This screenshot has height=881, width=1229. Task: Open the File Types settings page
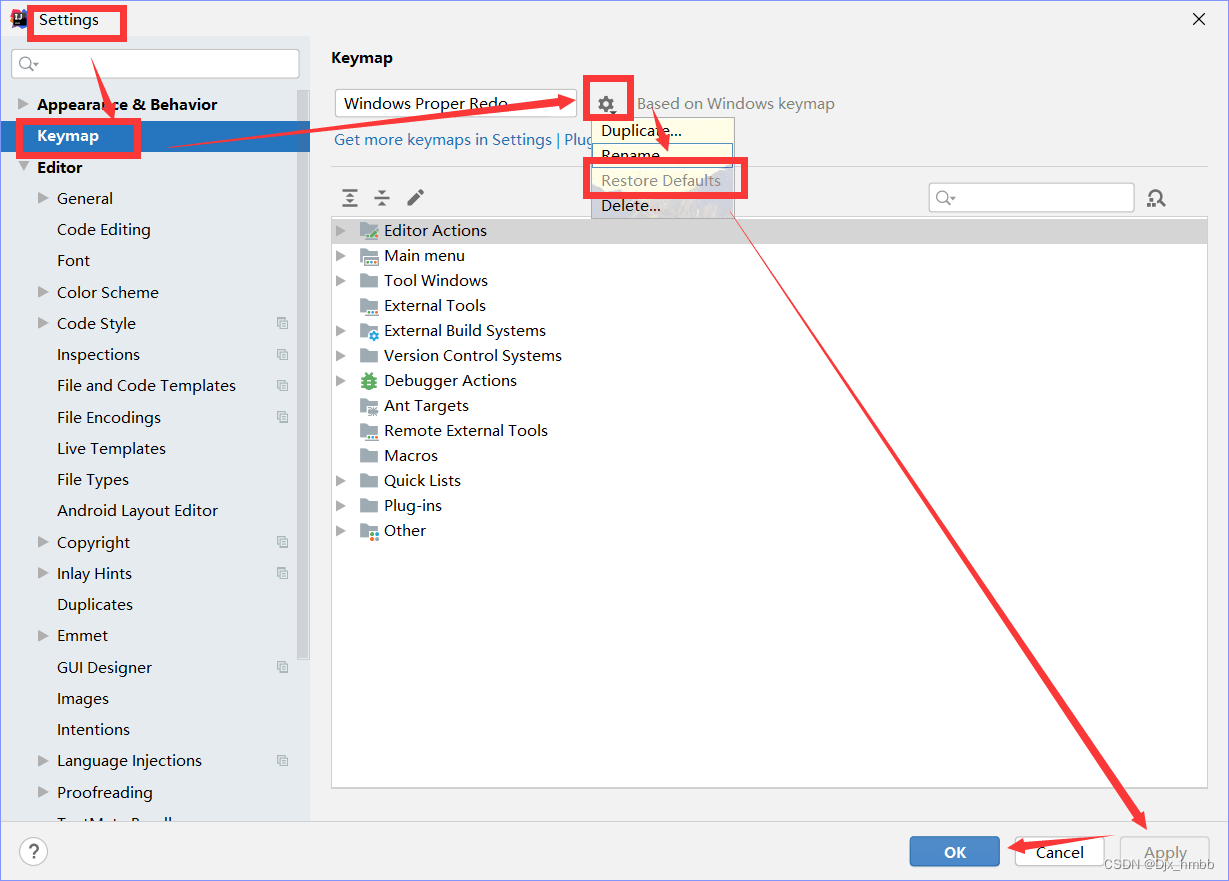click(x=93, y=480)
